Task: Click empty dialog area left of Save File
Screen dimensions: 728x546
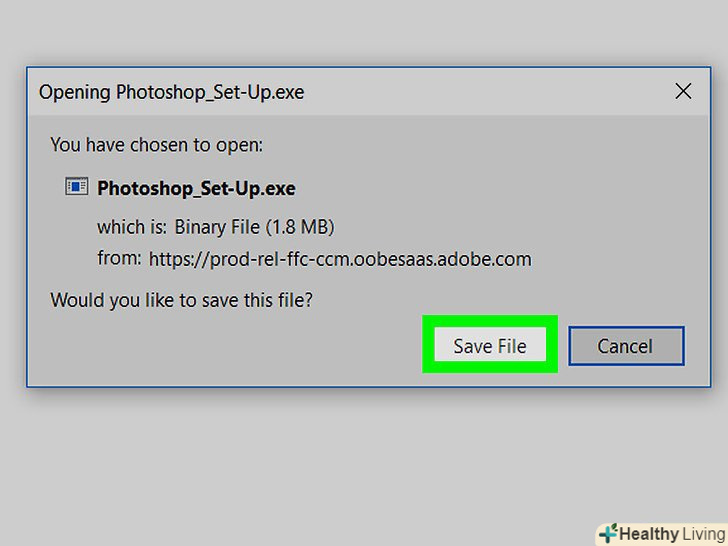Action: pos(230,348)
